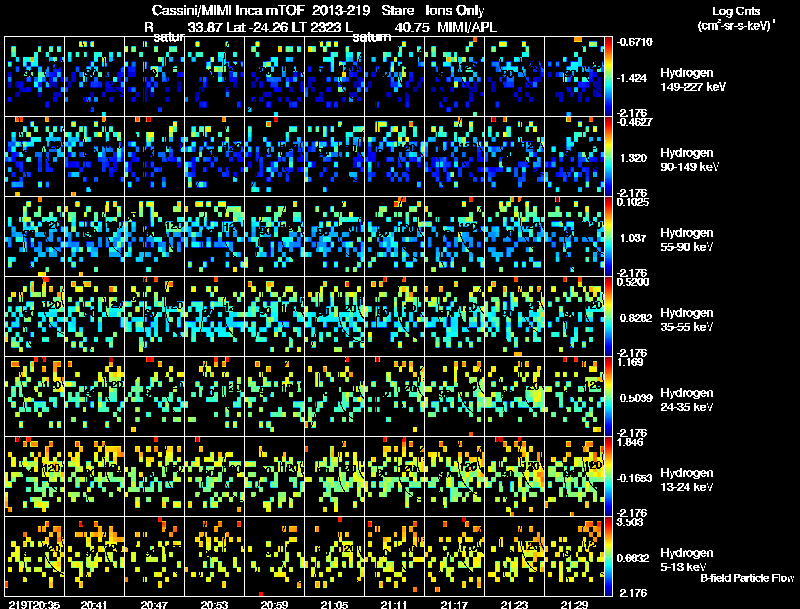The image size is (800, 609).
Task: Open the Hydrogen 149-227 keV panel at 21:29
Action: pos(574,77)
